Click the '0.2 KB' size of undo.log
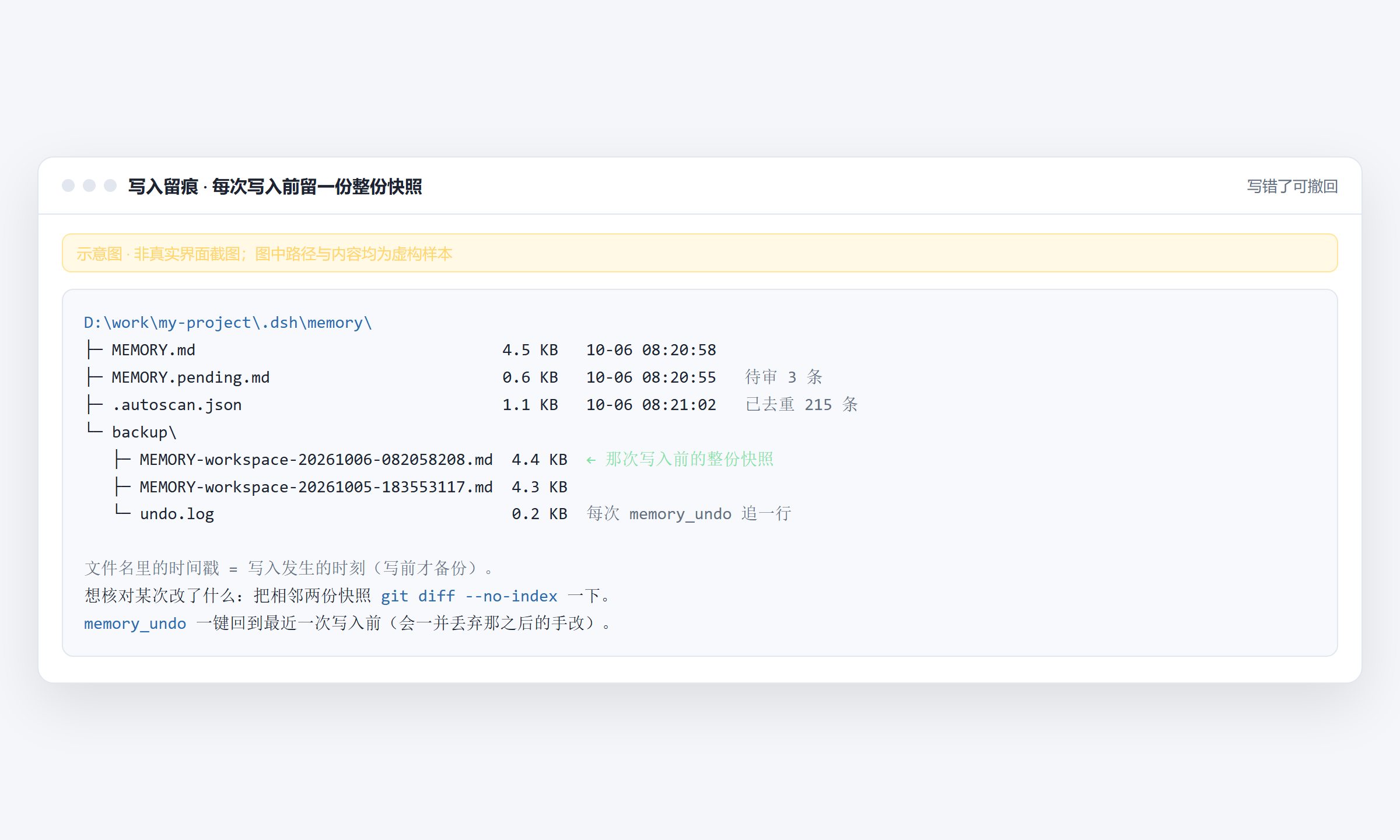This screenshot has width=1400, height=840. point(540,514)
